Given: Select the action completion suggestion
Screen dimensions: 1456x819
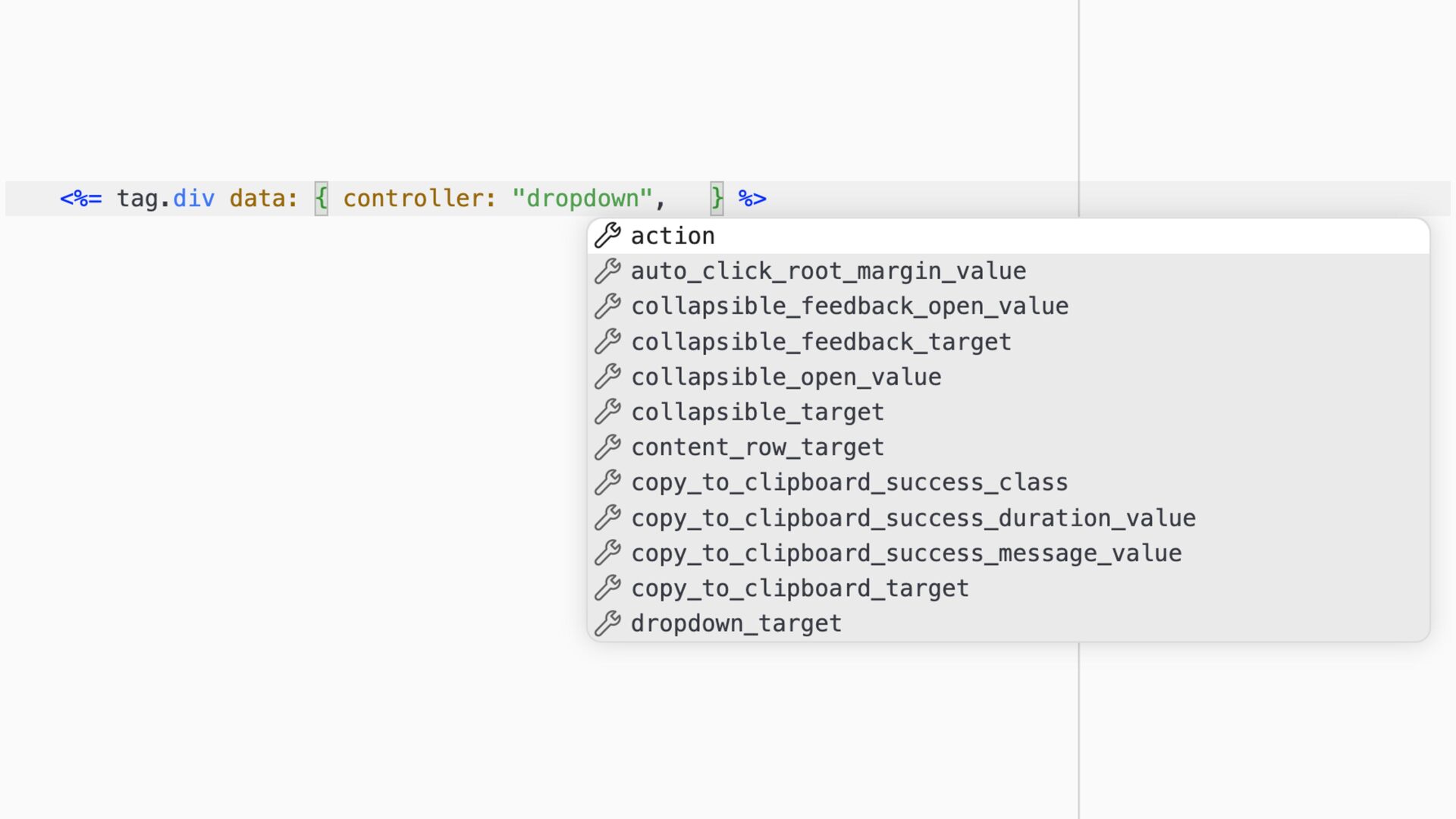Looking at the screenshot, I should pyautogui.click(x=1009, y=236).
